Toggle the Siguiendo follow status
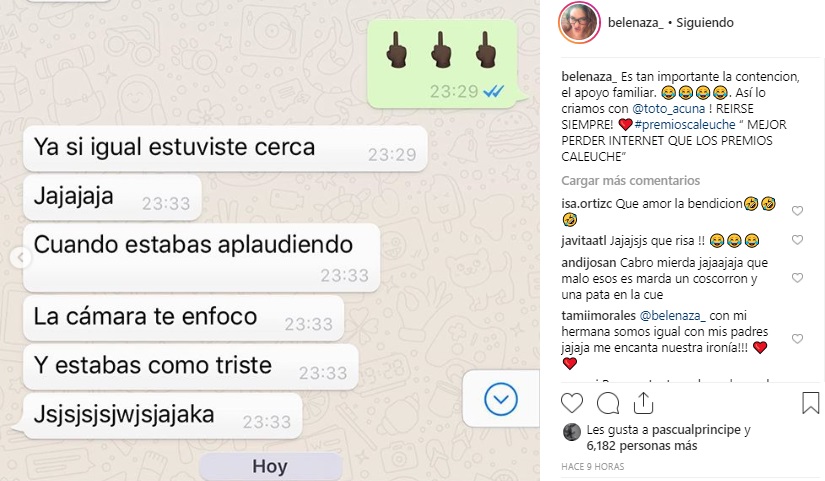The height and width of the screenshot is (481, 825). tap(705, 23)
